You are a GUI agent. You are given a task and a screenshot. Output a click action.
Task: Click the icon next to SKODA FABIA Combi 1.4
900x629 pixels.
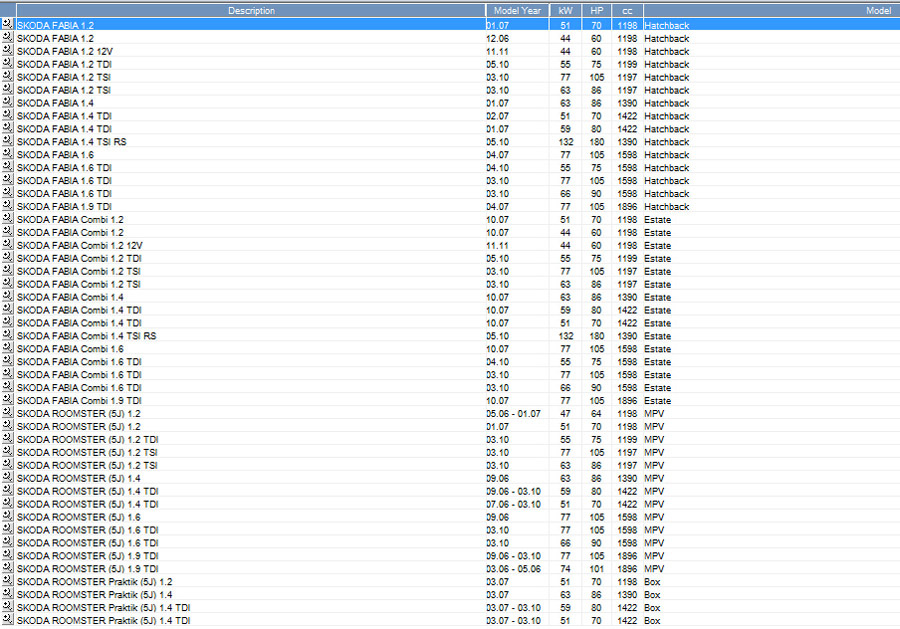tap(7, 296)
